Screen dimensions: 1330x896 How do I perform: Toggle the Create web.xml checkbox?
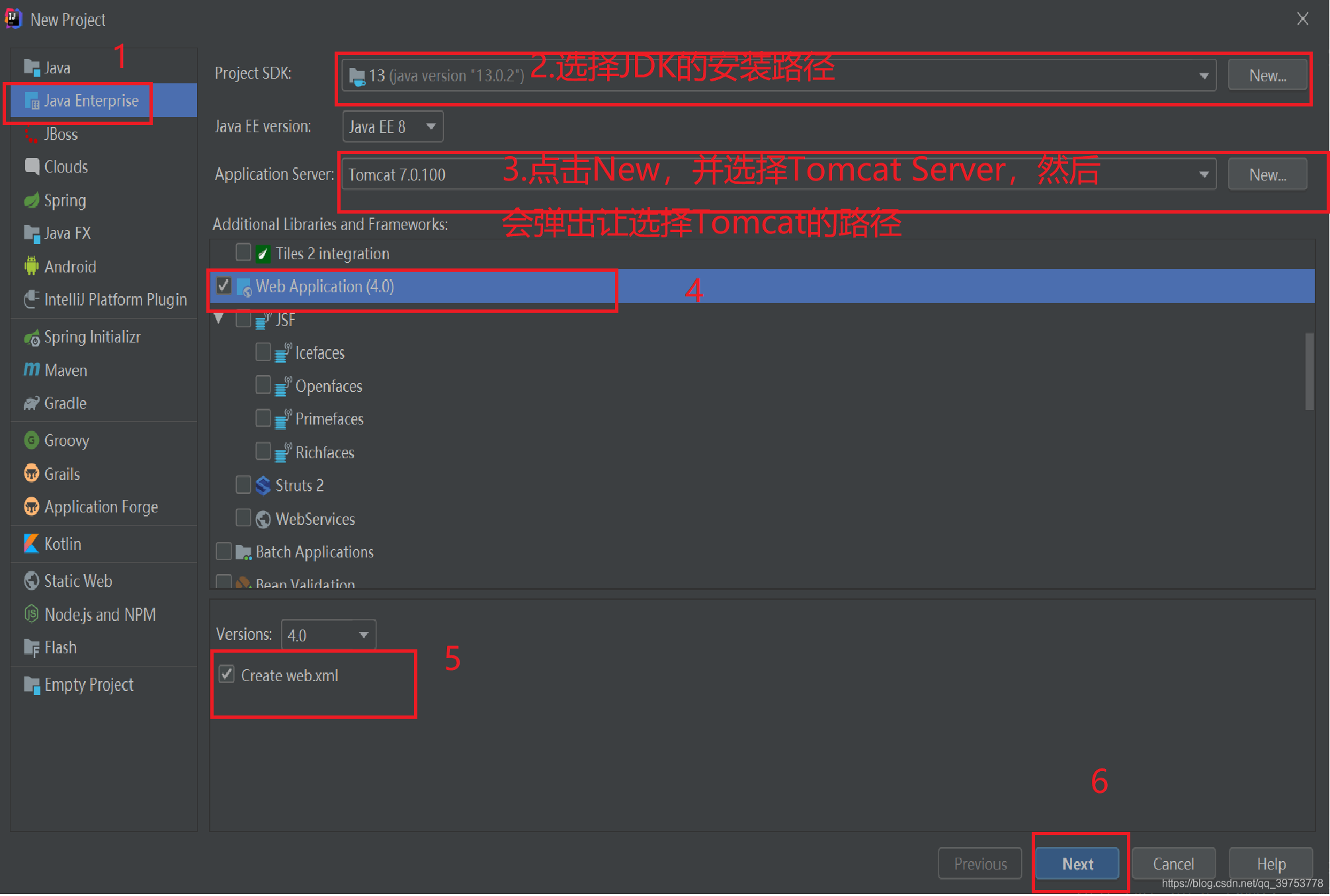[x=227, y=674]
